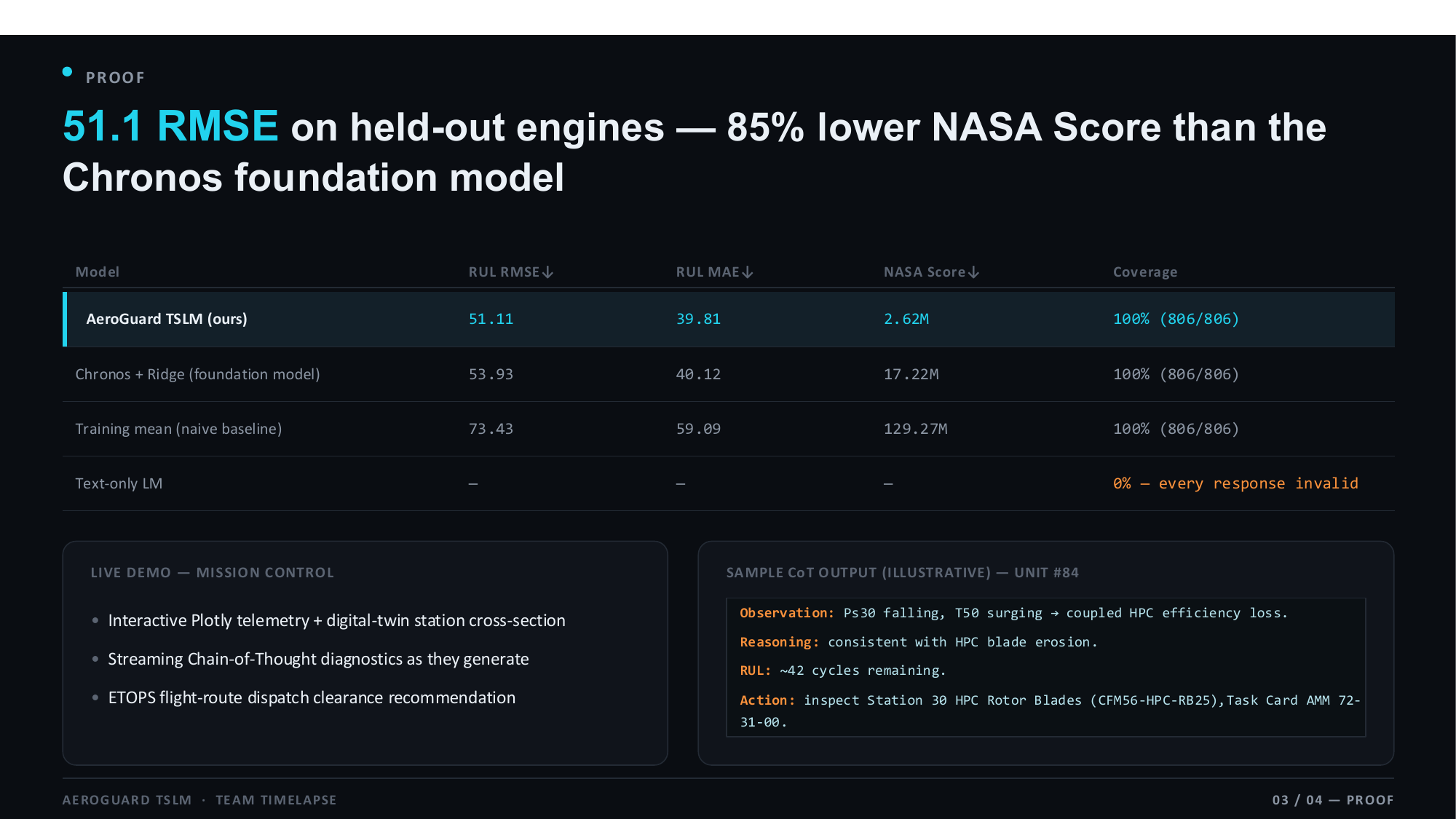The image size is (1456, 819).
Task: Click the Reasoning line about blade erosion
Action: click(918, 642)
